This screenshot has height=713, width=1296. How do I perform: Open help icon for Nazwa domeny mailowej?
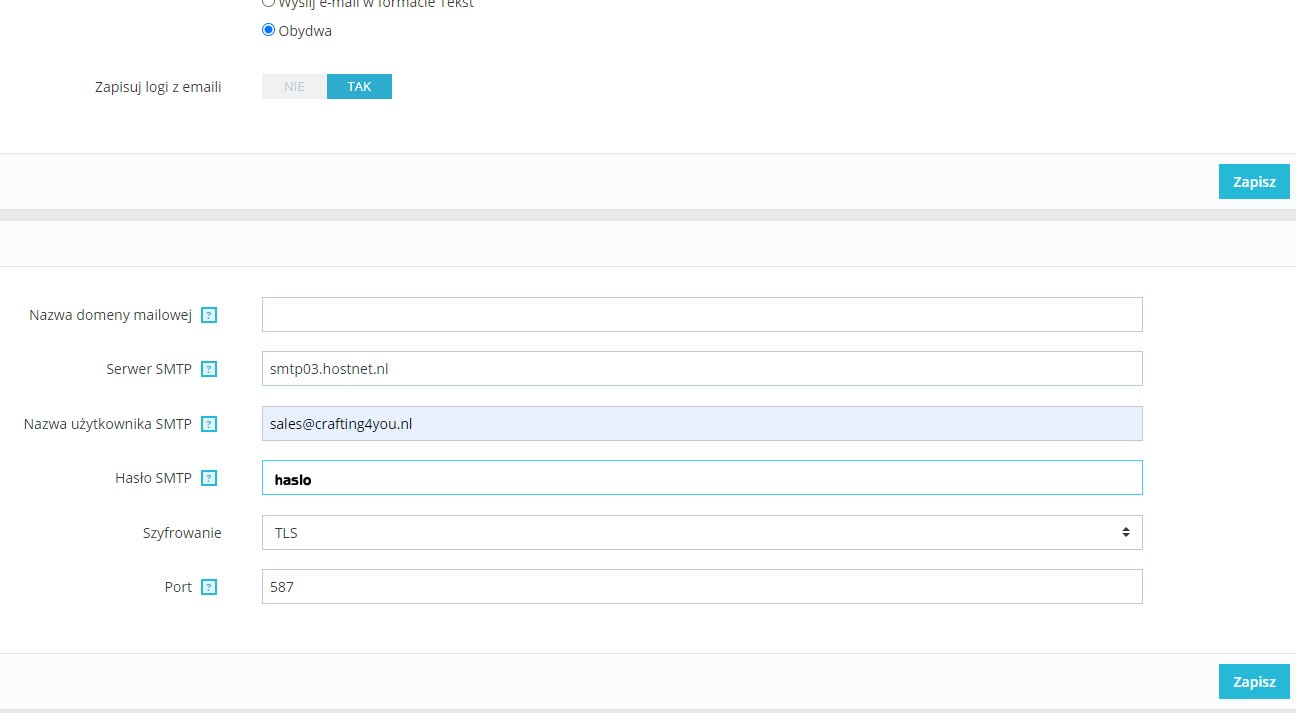click(209, 315)
